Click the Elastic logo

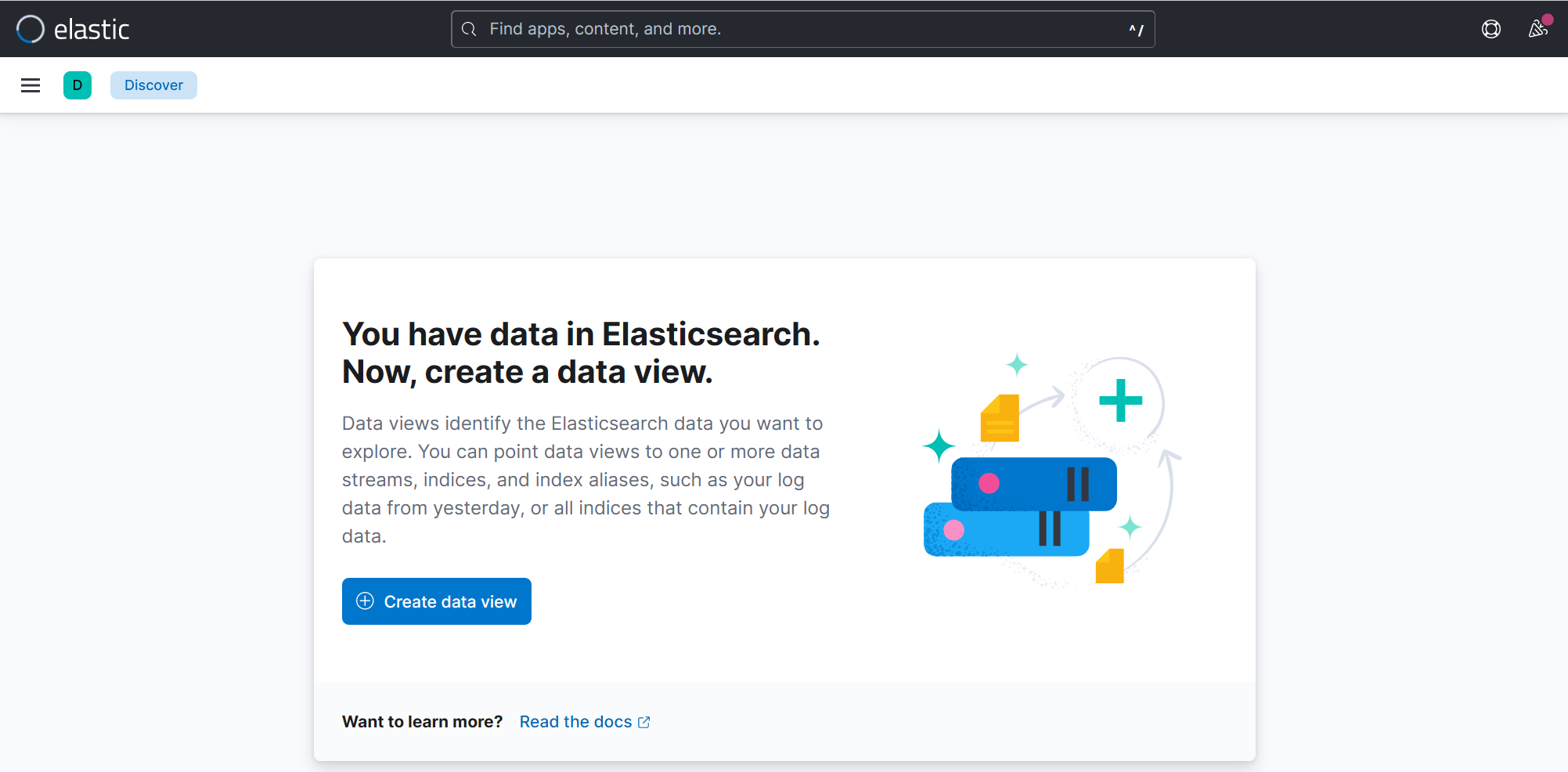click(x=73, y=29)
